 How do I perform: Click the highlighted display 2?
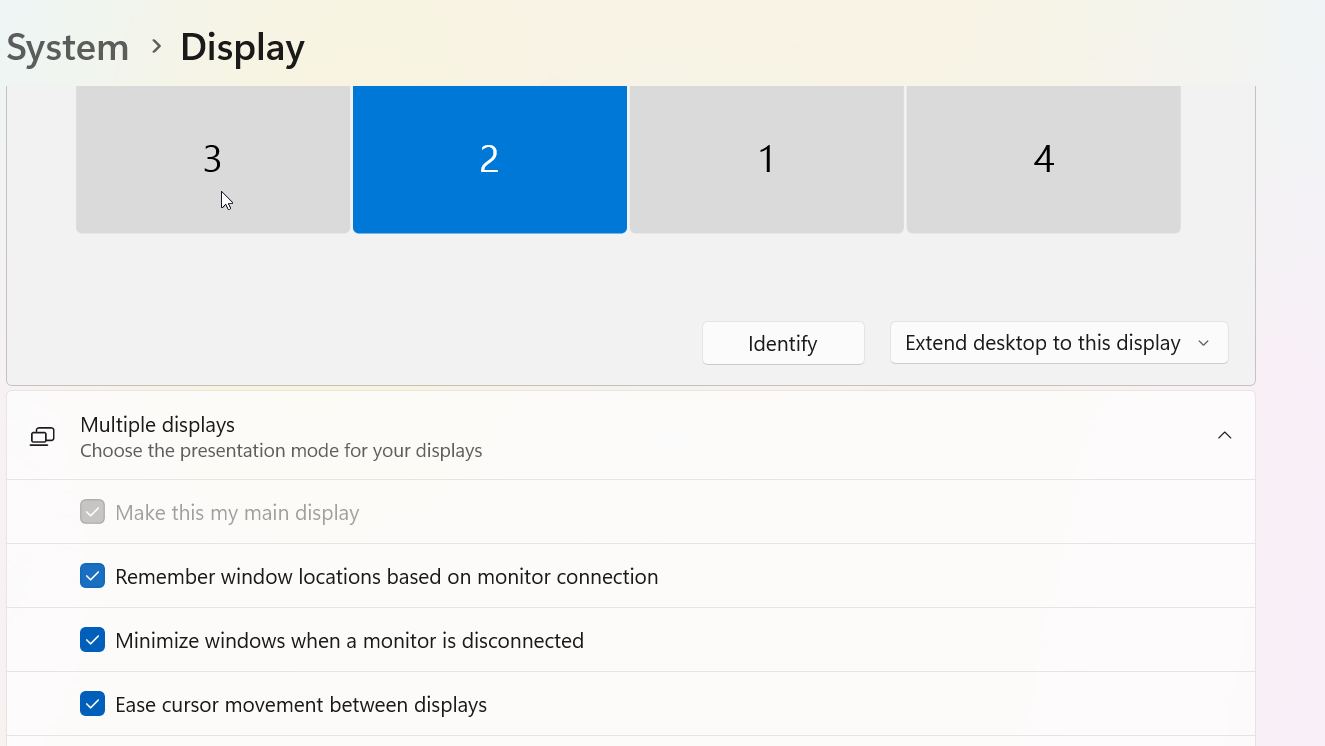[x=489, y=158]
